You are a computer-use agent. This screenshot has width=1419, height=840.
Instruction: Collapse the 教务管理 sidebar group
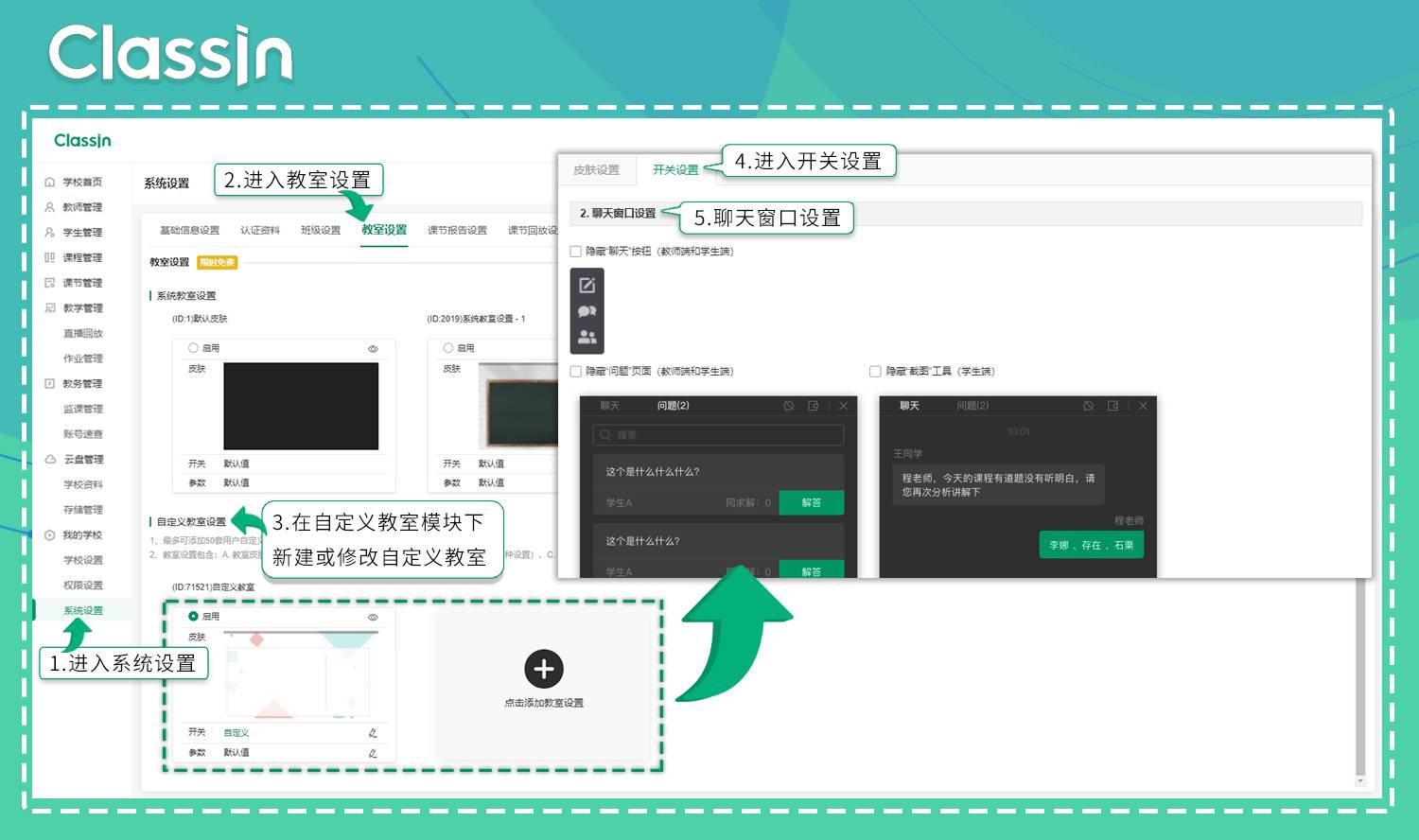pos(82,383)
